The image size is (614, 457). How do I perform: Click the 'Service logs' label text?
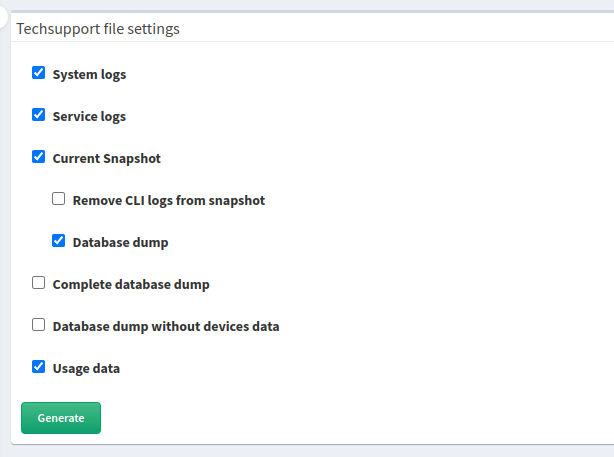[x=89, y=116]
